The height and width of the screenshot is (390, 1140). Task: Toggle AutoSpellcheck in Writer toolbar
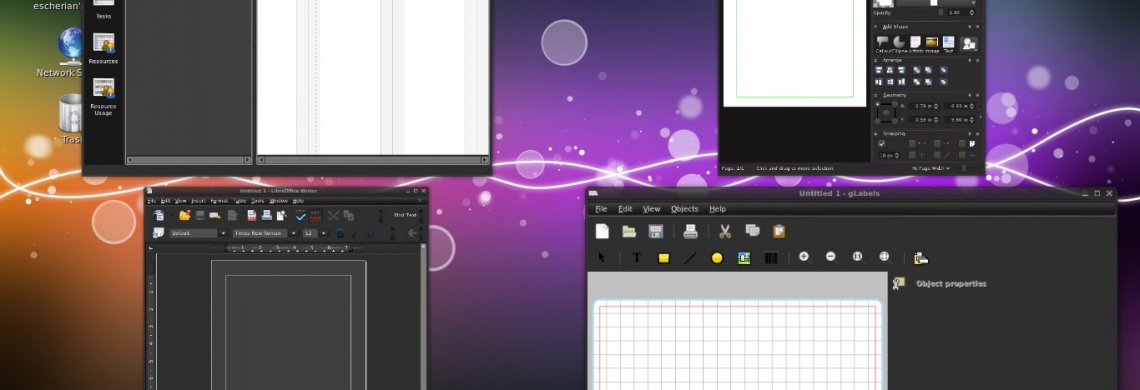(316, 215)
